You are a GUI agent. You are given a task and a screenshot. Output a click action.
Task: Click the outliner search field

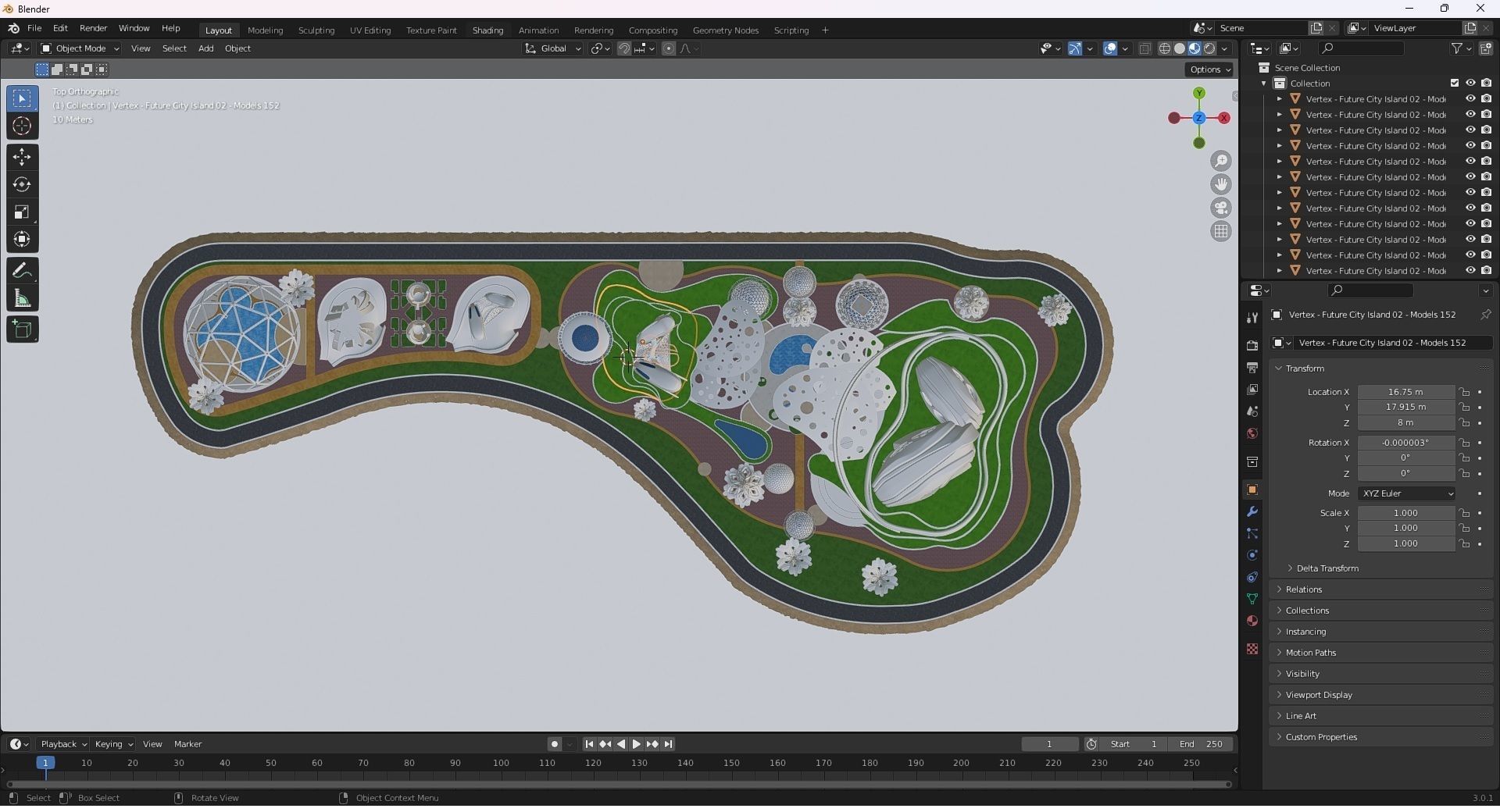1360,48
